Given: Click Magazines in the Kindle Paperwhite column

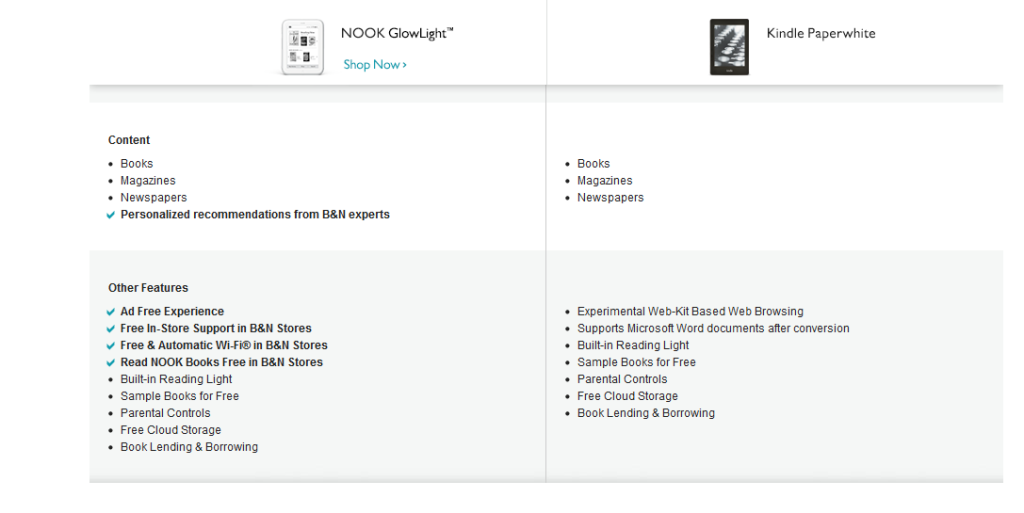Looking at the screenshot, I should 604,181.
